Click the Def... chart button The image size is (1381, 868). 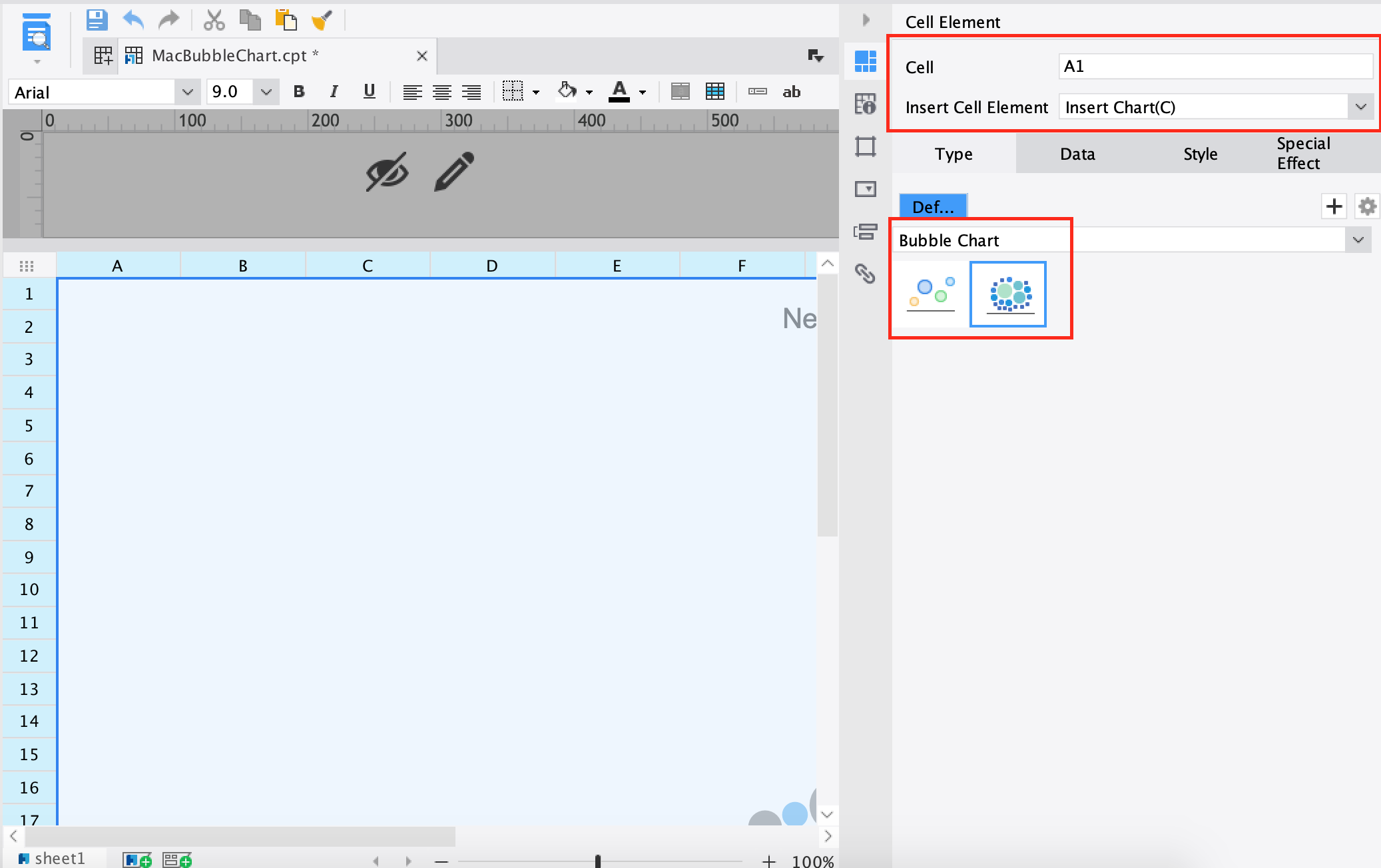click(x=933, y=206)
